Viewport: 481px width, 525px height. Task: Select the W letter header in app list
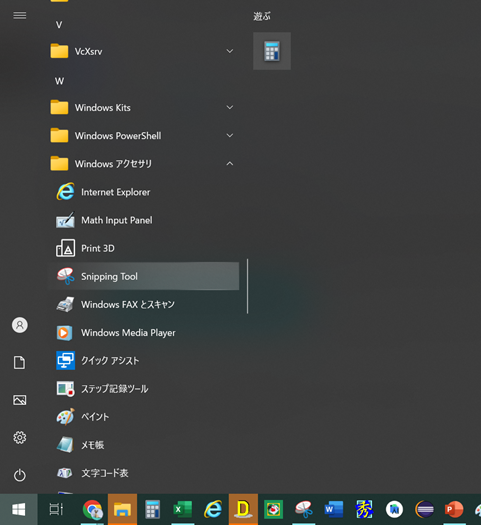click(59, 81)
